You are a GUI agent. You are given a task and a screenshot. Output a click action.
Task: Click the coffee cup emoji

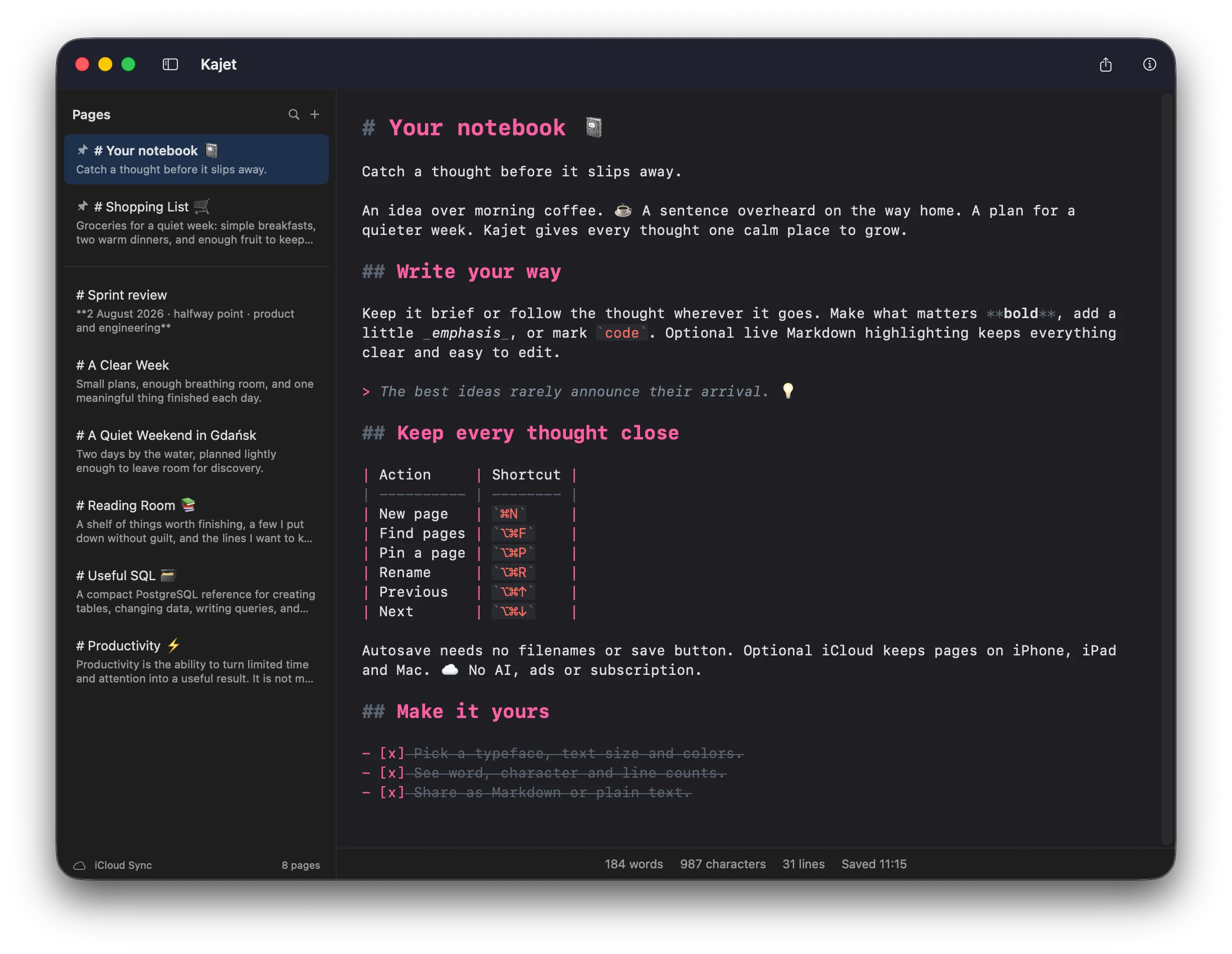(x=623, y=210)
